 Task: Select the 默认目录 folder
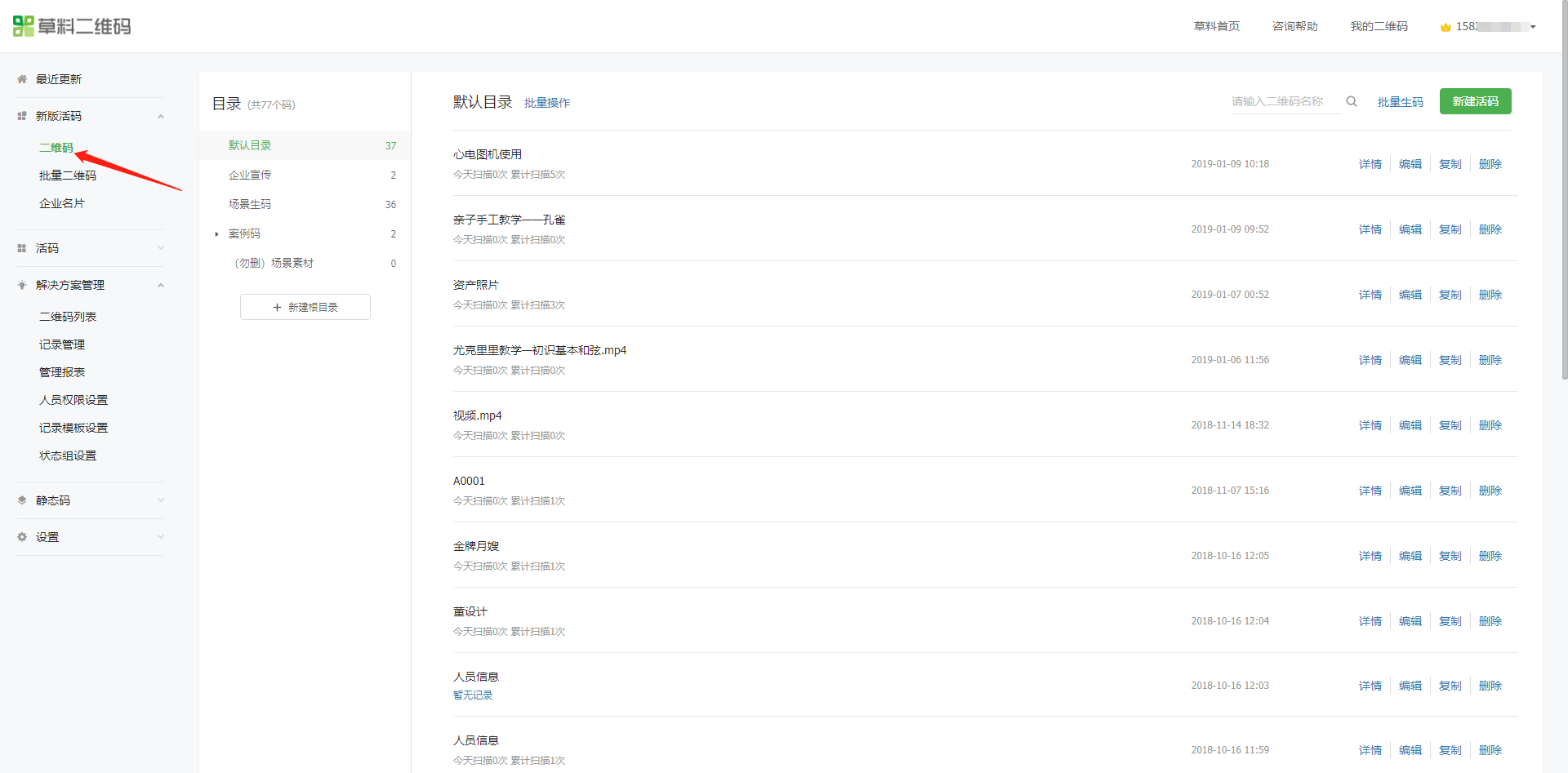(x=305, y=145)
